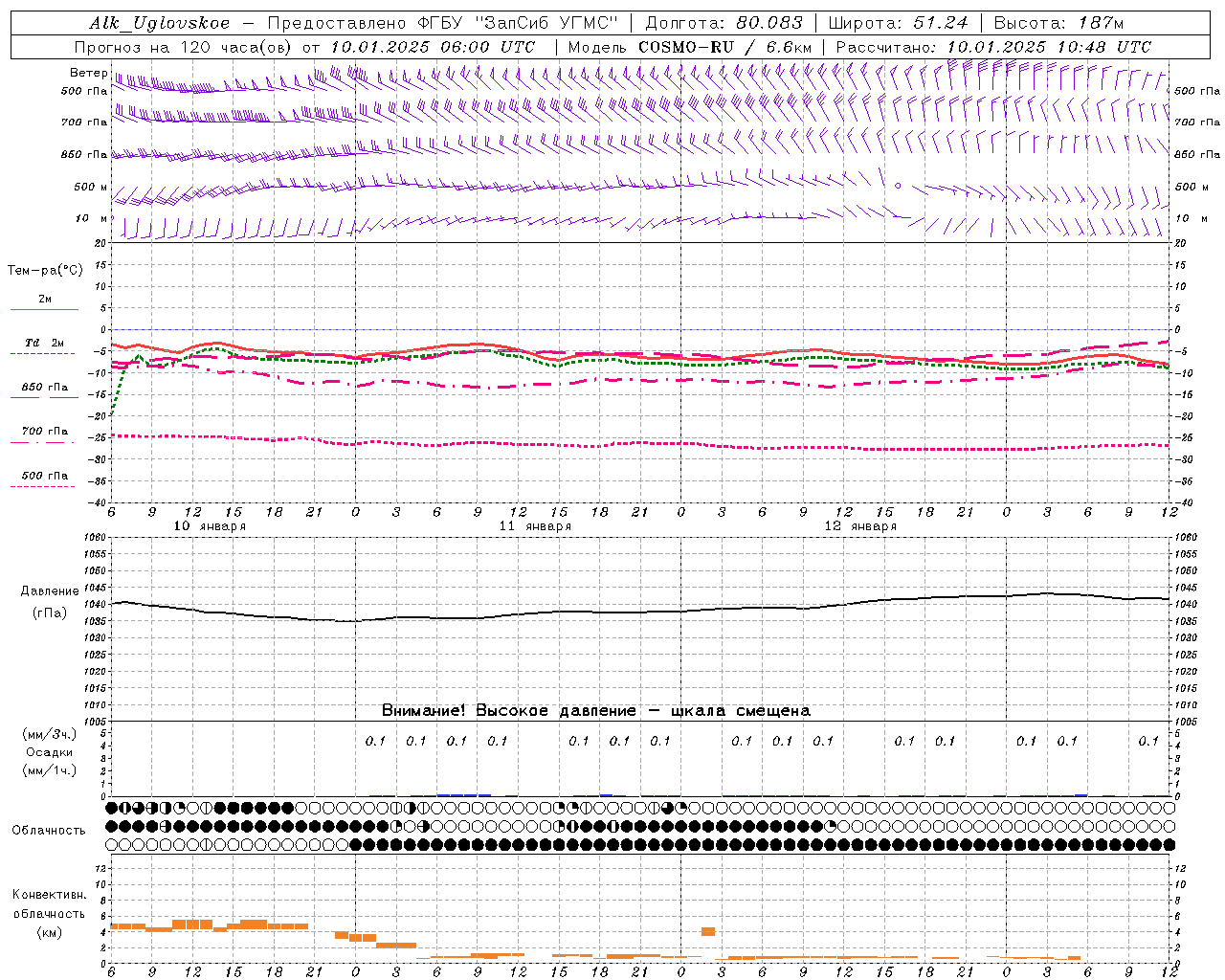Click the pink dashed 500 гПа legend line sample
This screenshot has height=980, width=1225.
[x=44, y=486]
